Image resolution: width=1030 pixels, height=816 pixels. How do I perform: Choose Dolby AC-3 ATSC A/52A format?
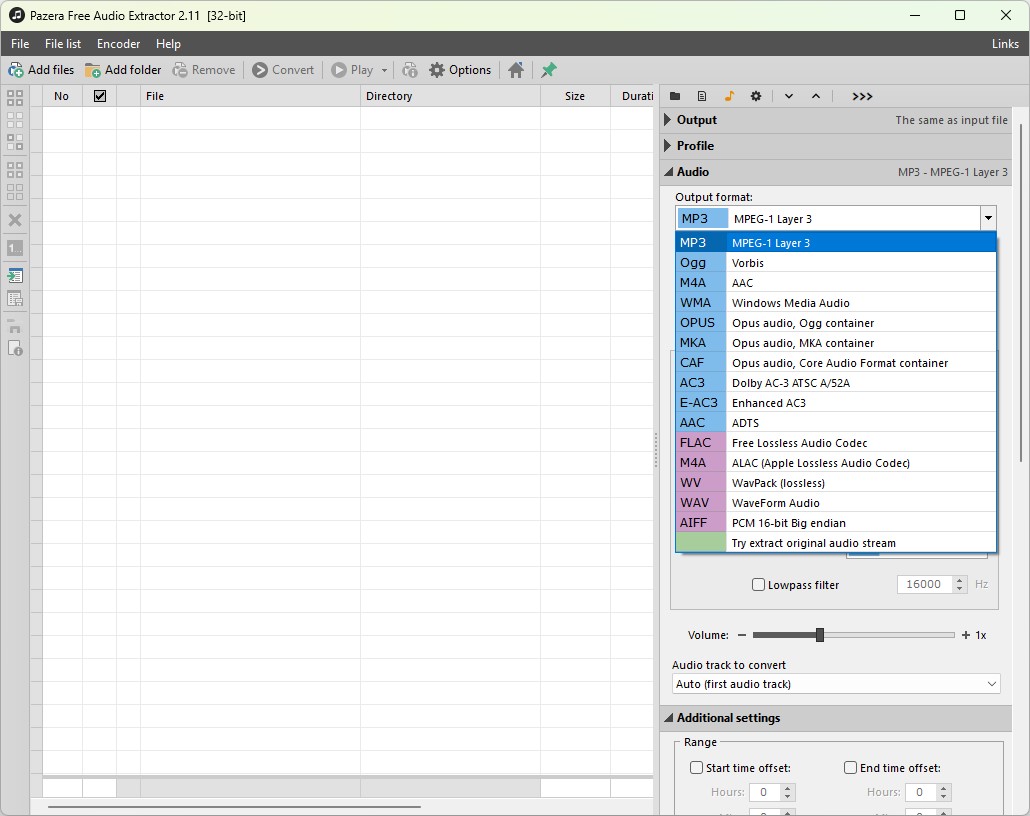(836, 383)
